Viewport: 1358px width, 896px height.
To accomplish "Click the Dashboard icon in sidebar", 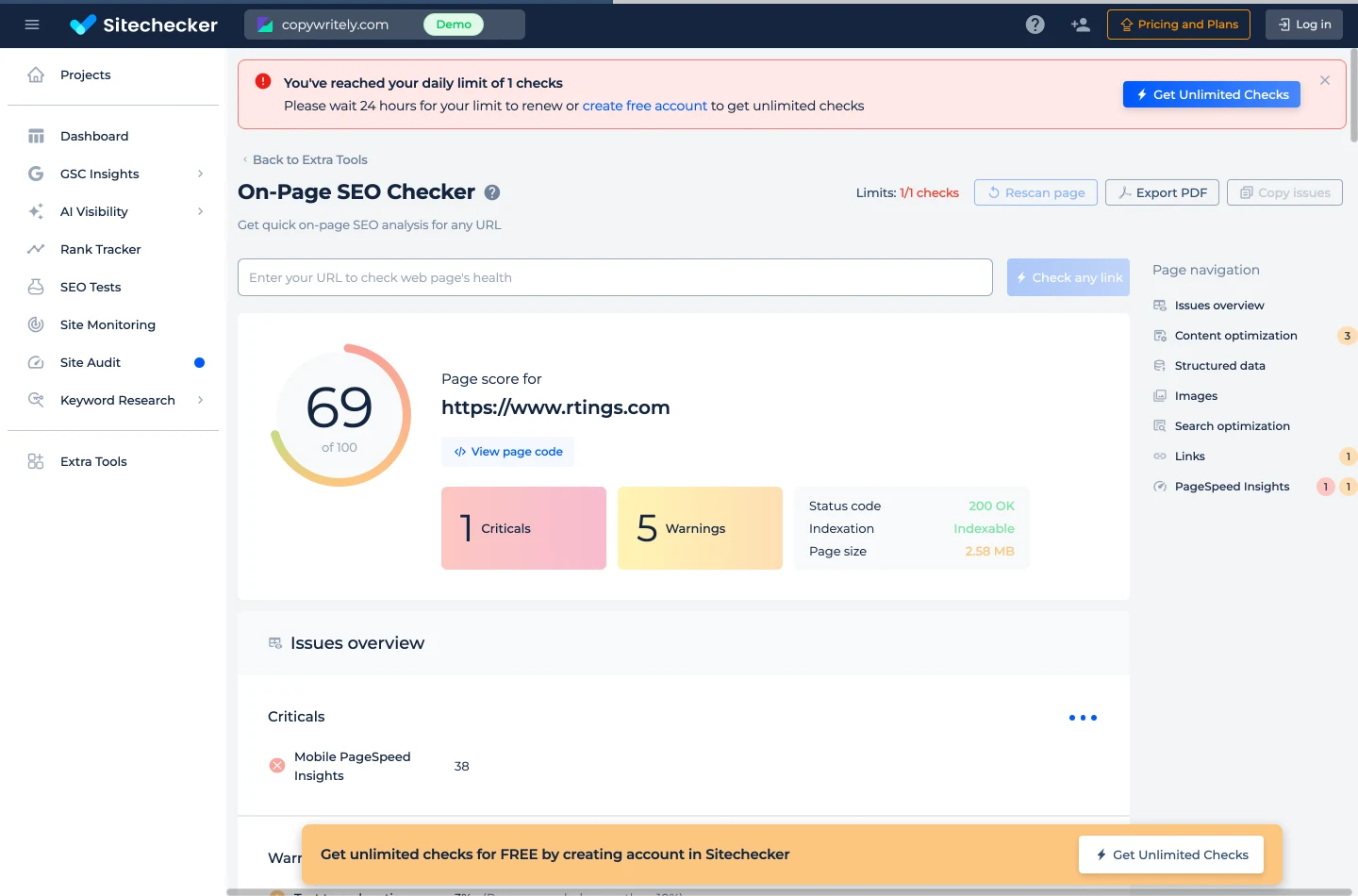I will [36, 136].
